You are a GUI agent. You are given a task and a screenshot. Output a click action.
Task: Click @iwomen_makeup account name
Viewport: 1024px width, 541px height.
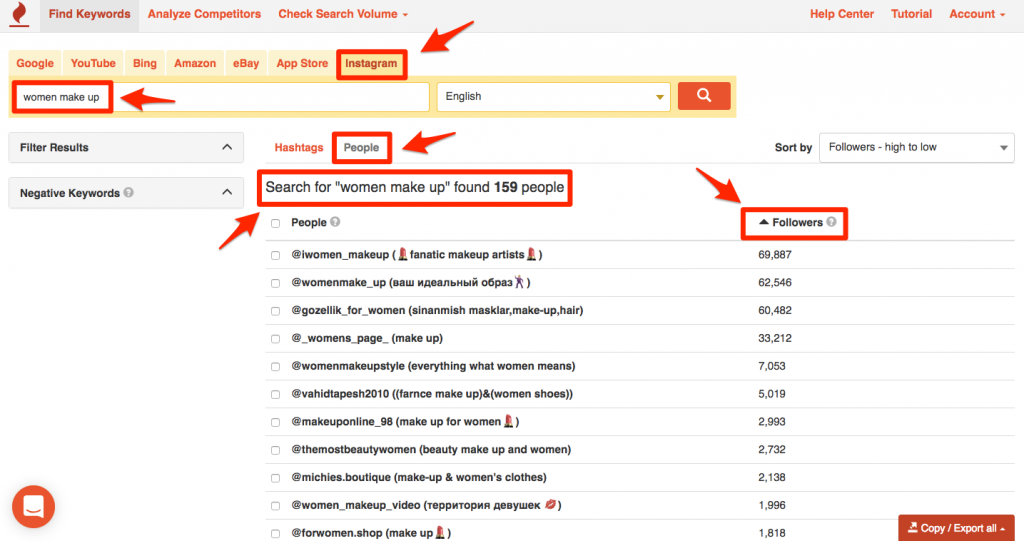[x=340, y=255]
